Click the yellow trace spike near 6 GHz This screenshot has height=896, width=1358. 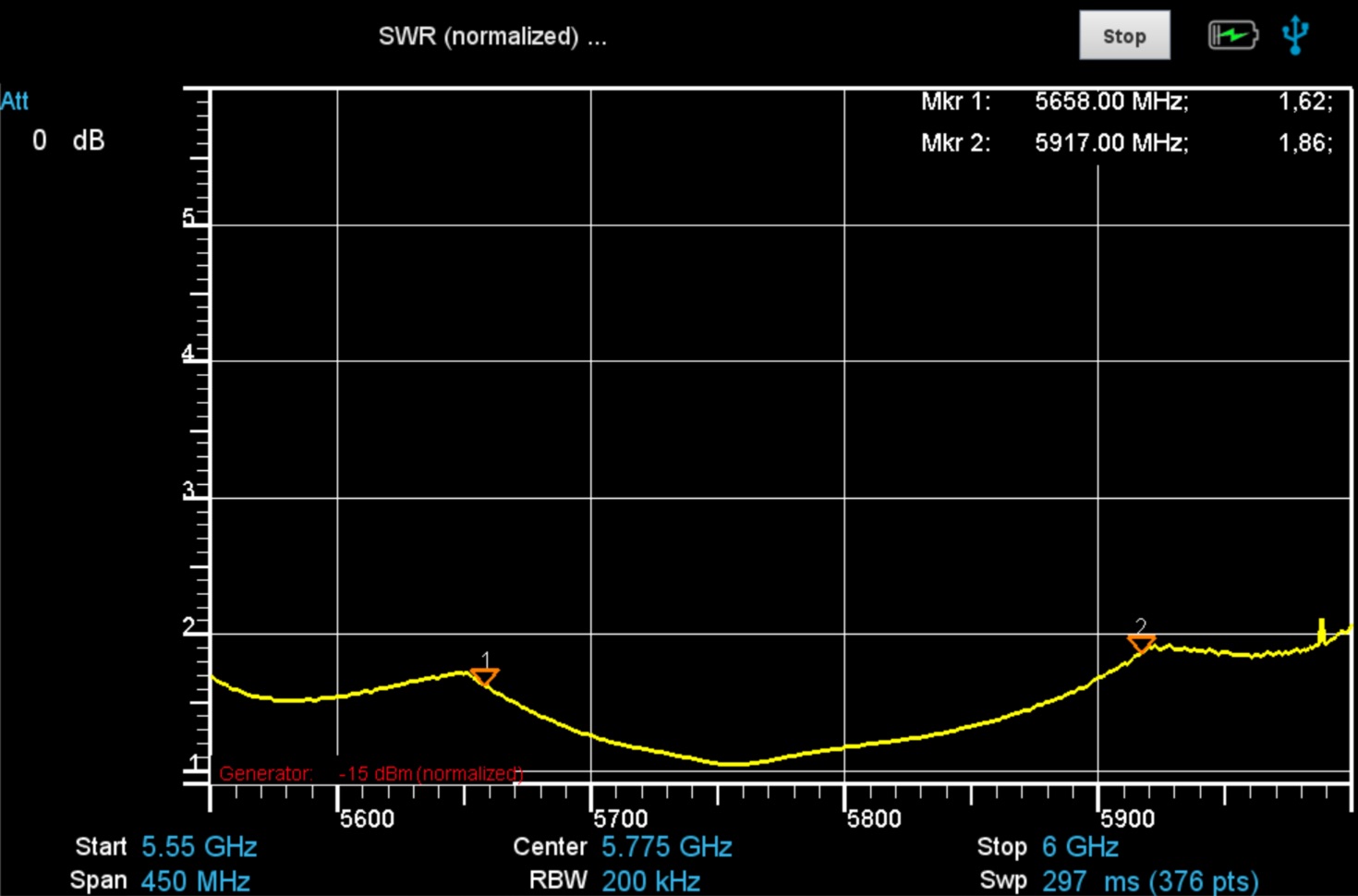(1321, 631)
